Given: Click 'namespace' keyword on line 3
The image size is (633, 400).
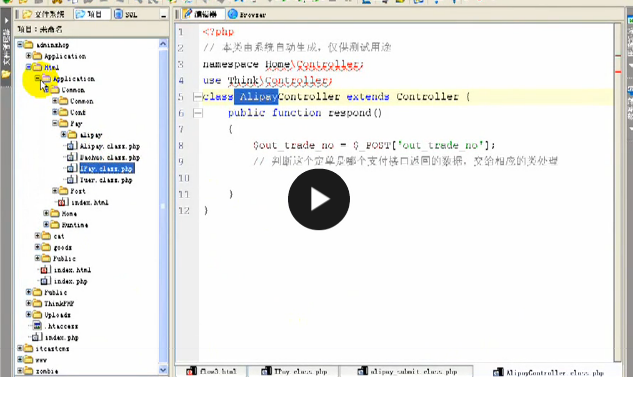Looking at the screenshot, I should pos(231,65).
